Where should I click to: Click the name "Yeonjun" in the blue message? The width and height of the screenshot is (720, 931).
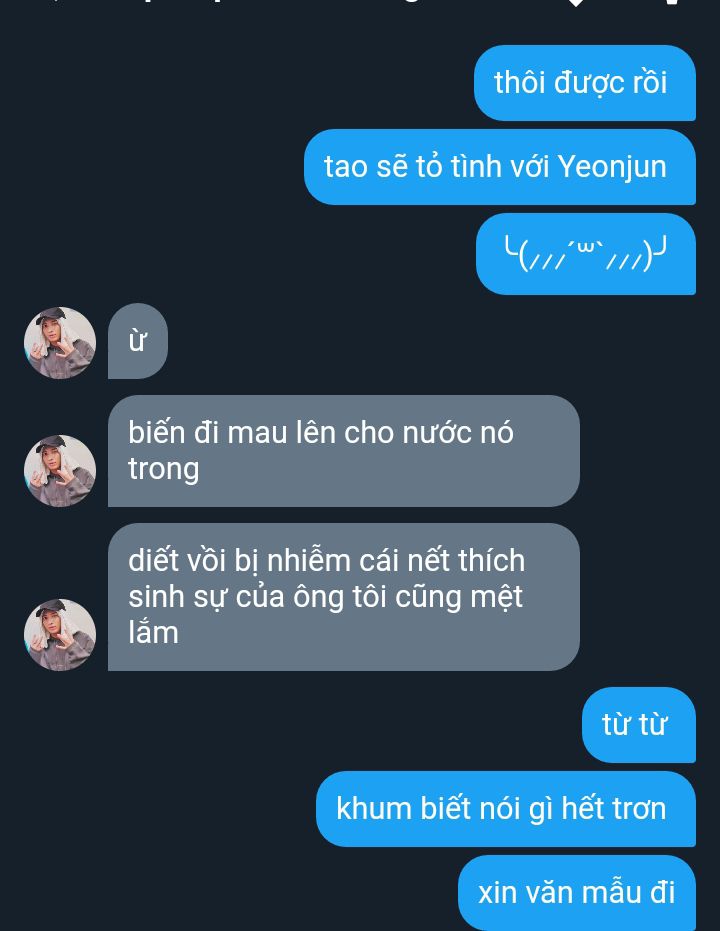(612, 167)
